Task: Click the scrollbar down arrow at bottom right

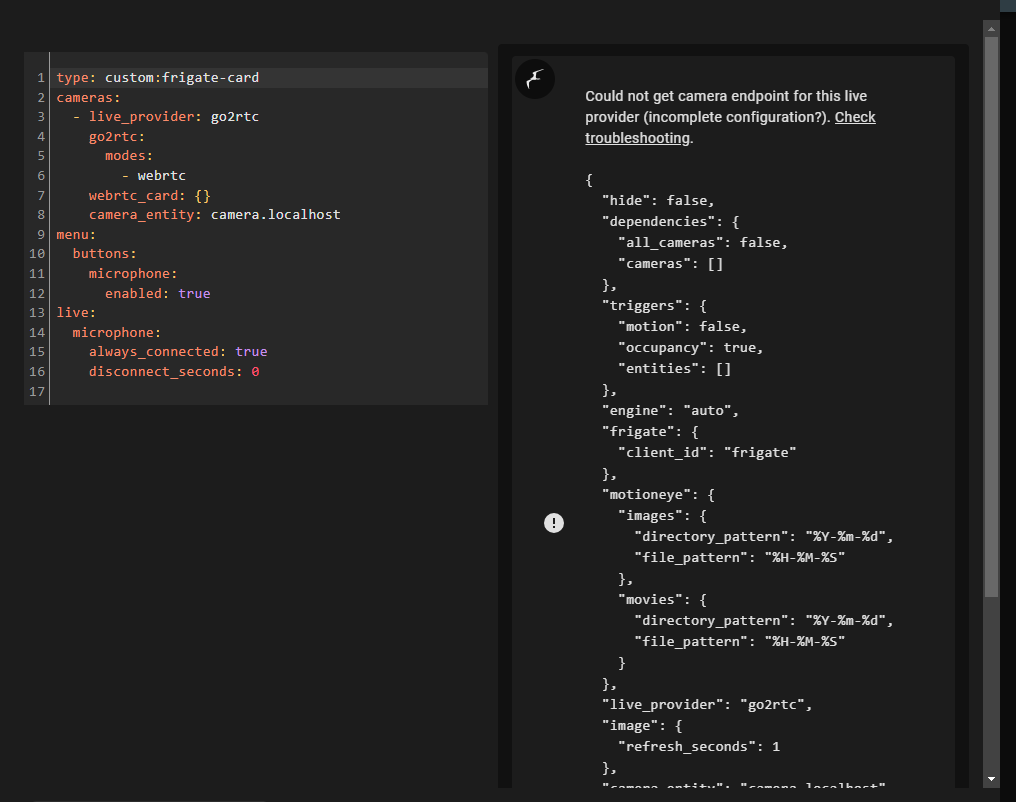Action: (991, 778)
